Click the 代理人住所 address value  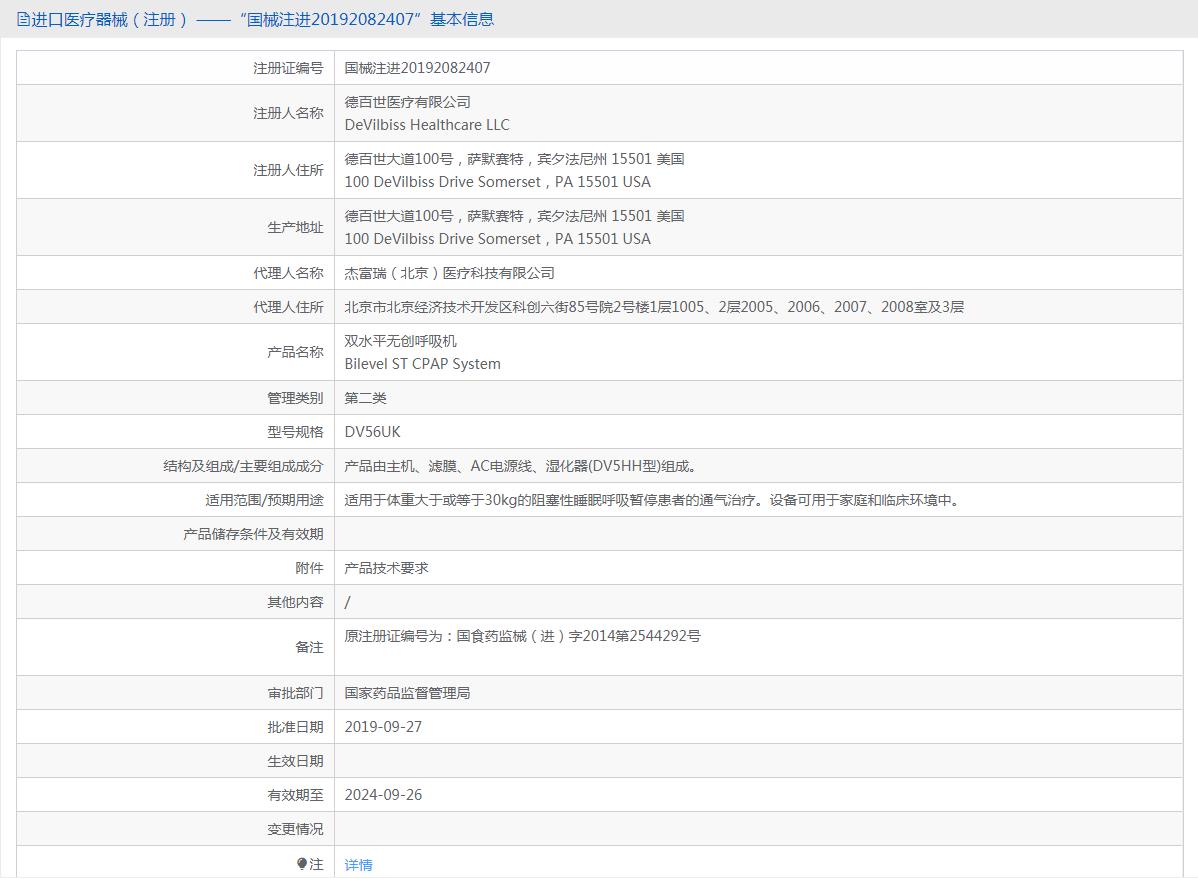pos(654,307)
